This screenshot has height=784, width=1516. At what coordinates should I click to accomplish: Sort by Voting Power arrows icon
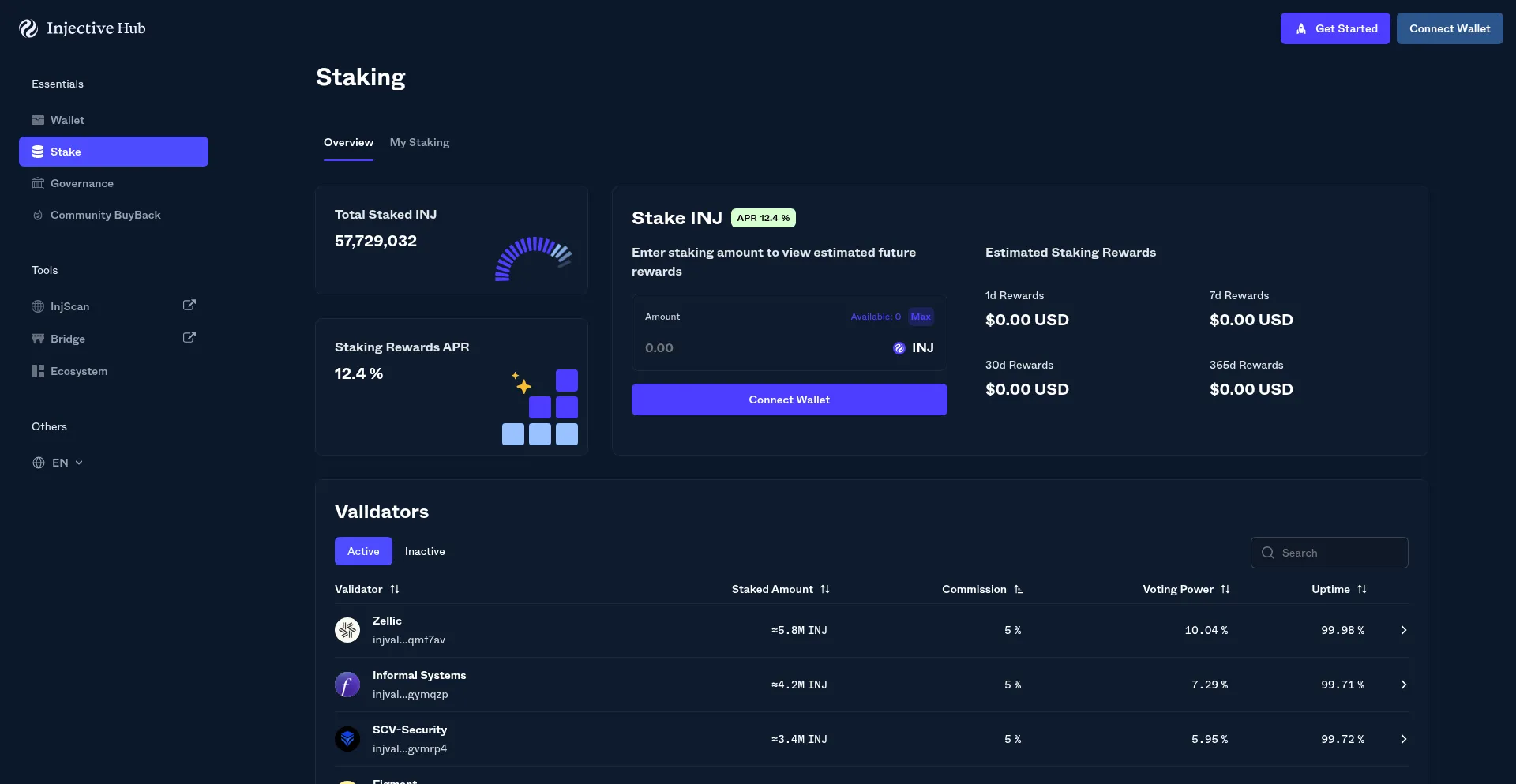[x=1225, y=589]
